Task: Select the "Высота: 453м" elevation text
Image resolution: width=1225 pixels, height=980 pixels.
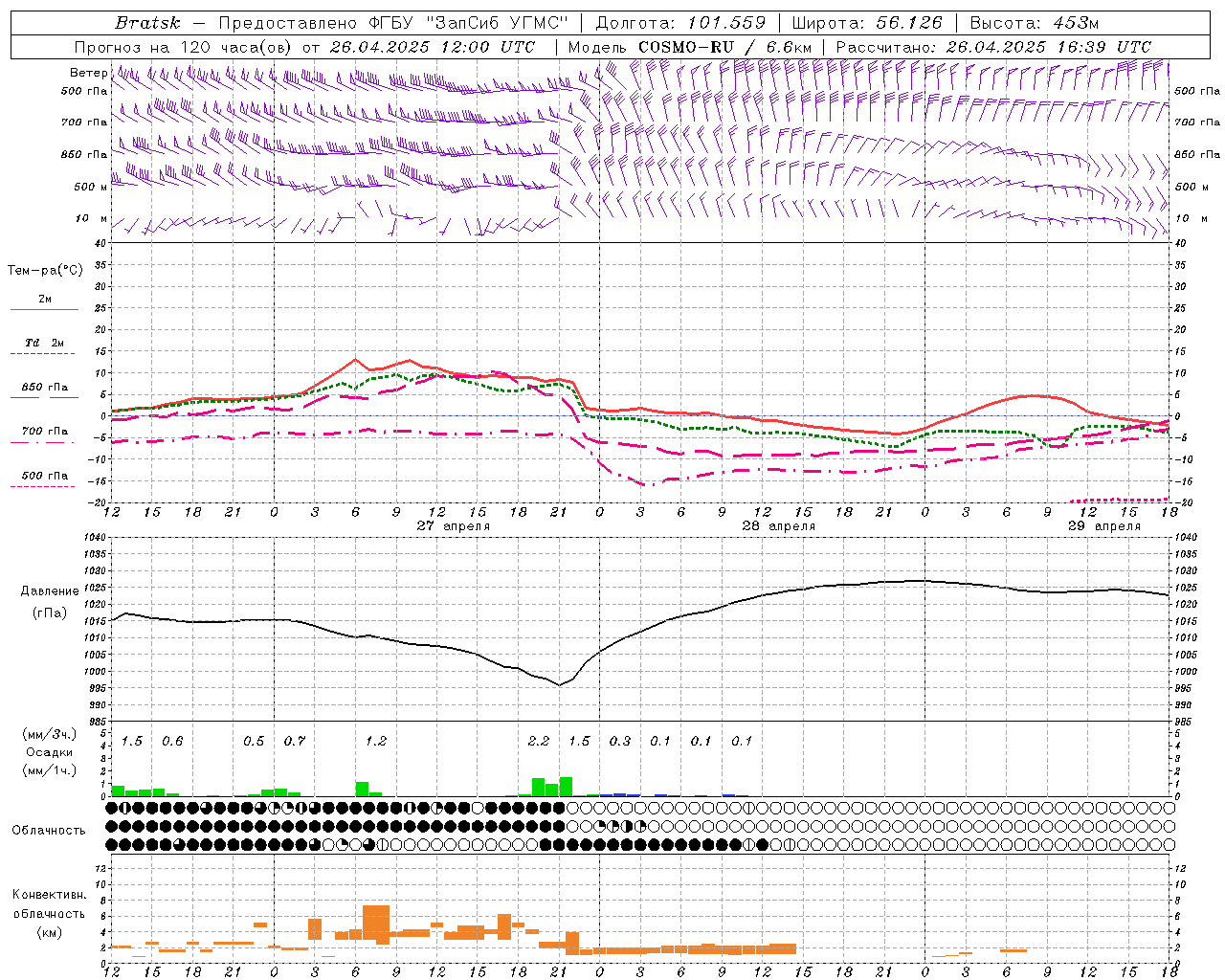Action: [1035, 23]
